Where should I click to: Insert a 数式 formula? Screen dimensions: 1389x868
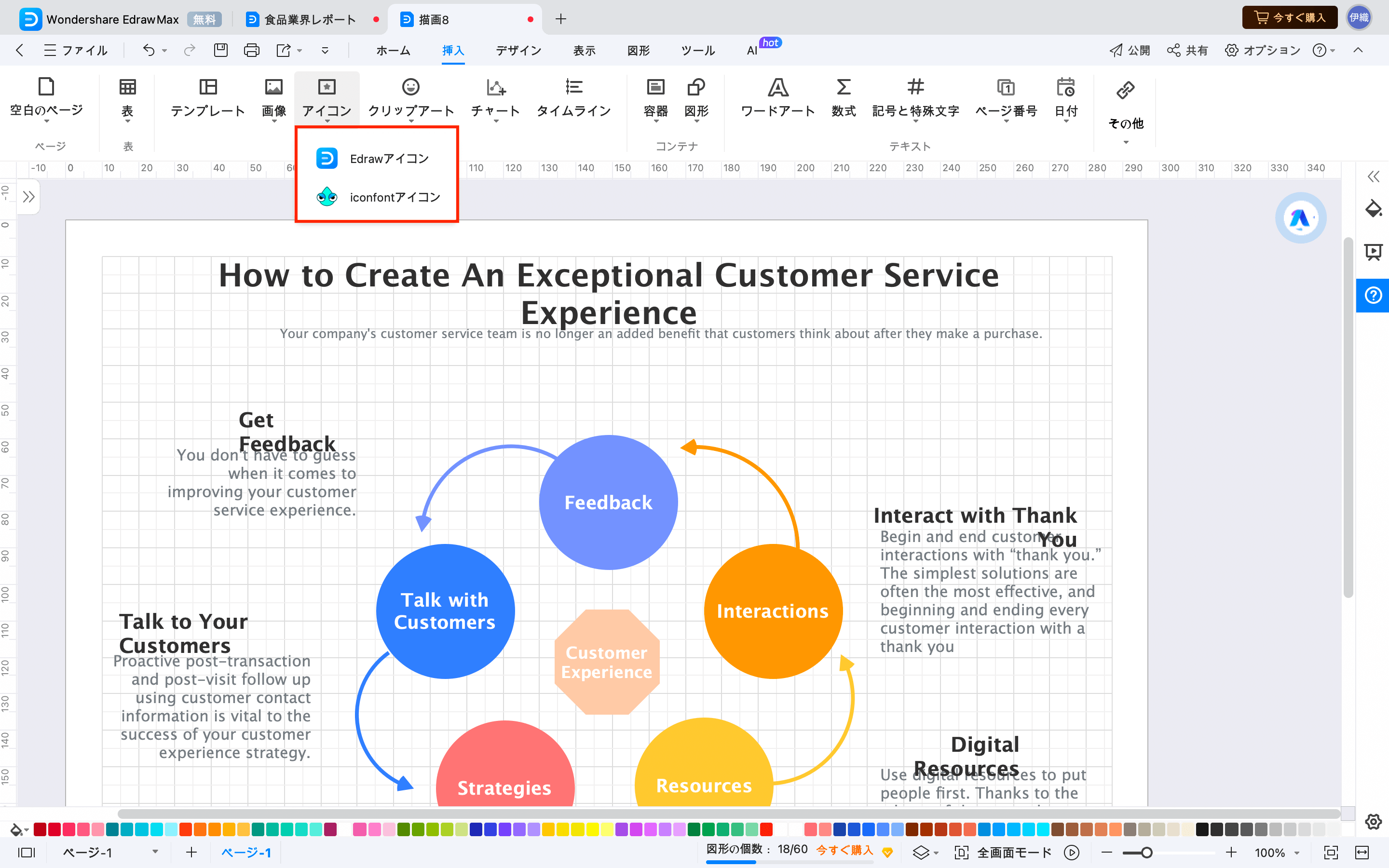tap(843, 98)
